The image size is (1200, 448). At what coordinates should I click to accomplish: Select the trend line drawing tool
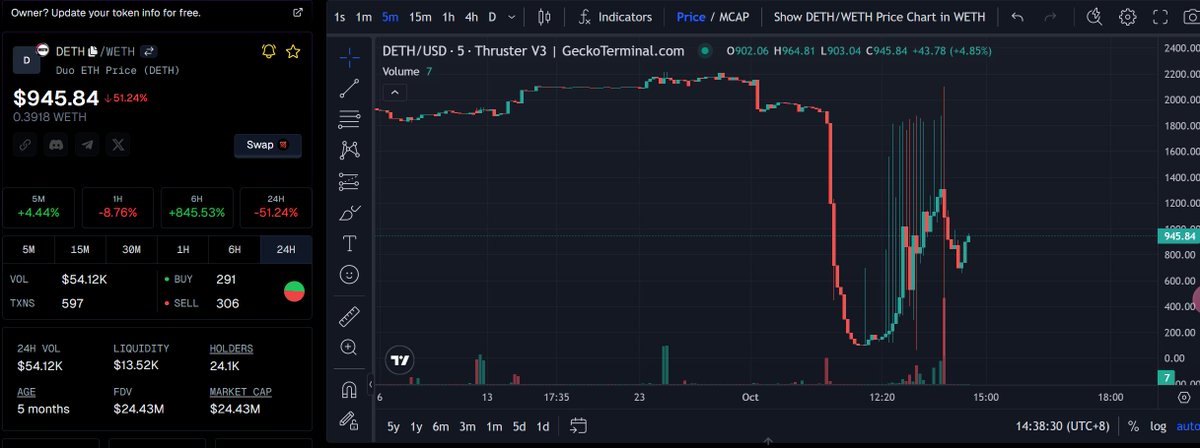point(349,88)
